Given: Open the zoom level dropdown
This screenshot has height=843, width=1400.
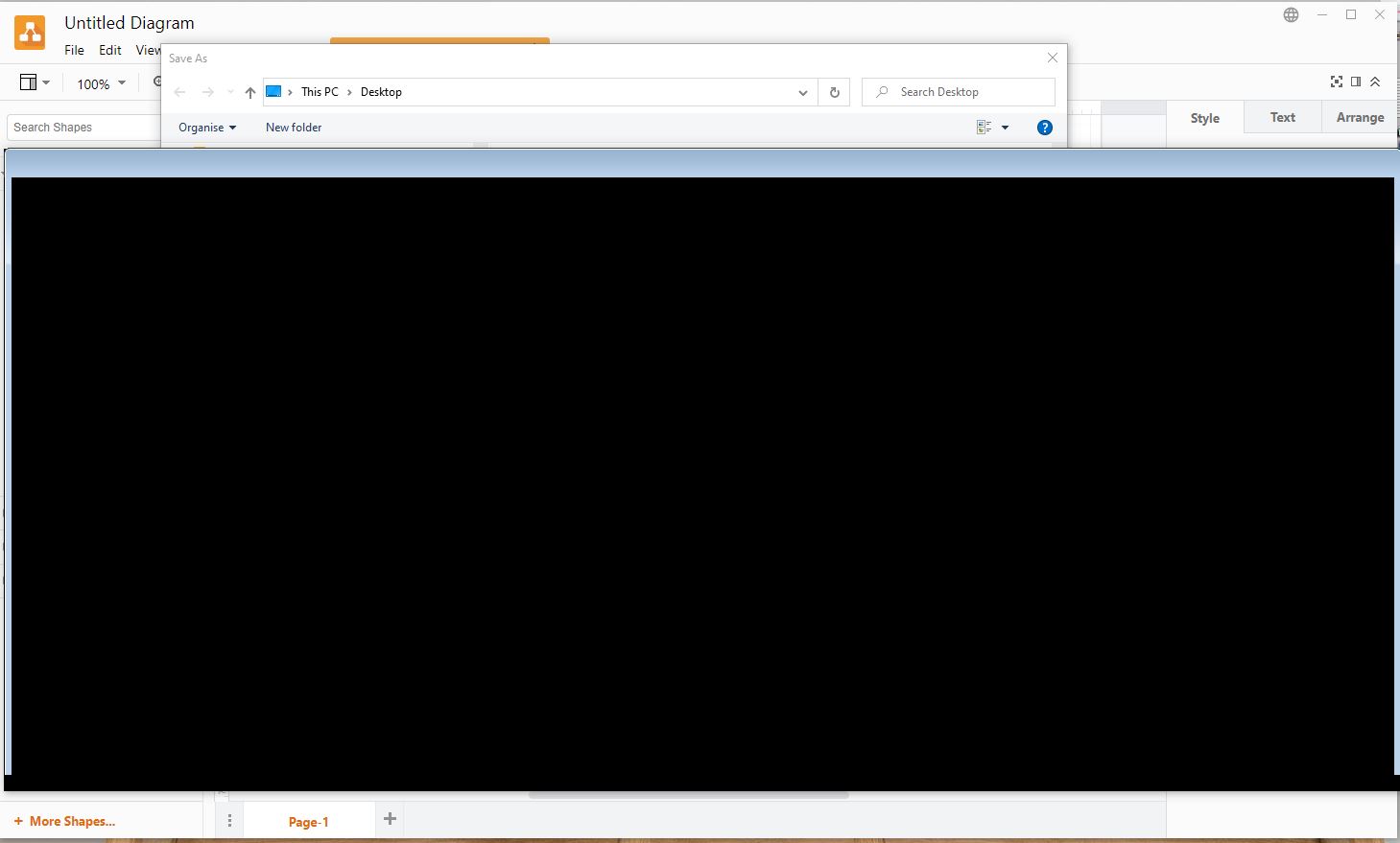Looking at the screenshot, I should point(100,83).
